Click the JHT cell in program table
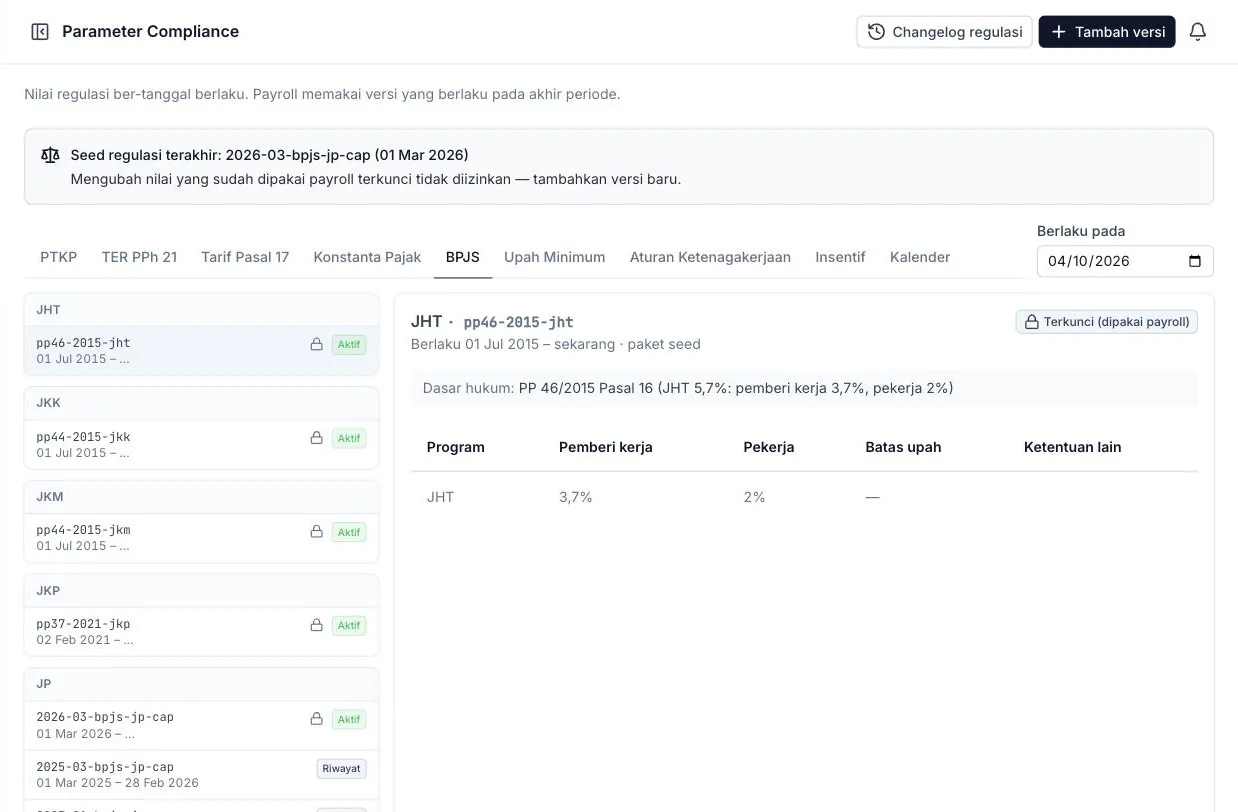This screenshot has width=1238, height=812. [440, 497]
